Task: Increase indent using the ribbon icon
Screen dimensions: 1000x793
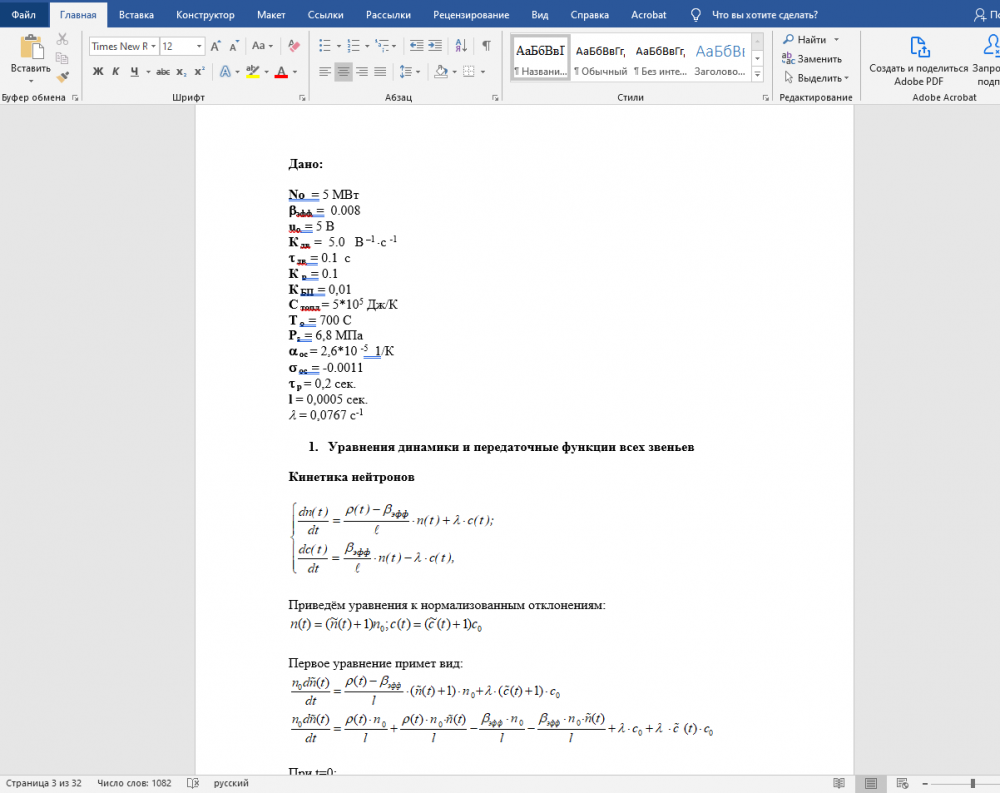Action: point(437,46)
